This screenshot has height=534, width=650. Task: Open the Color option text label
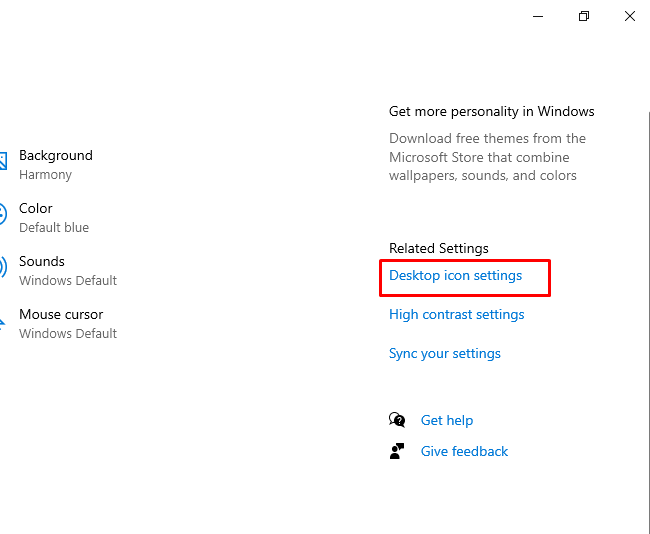(x=36, y=209)
